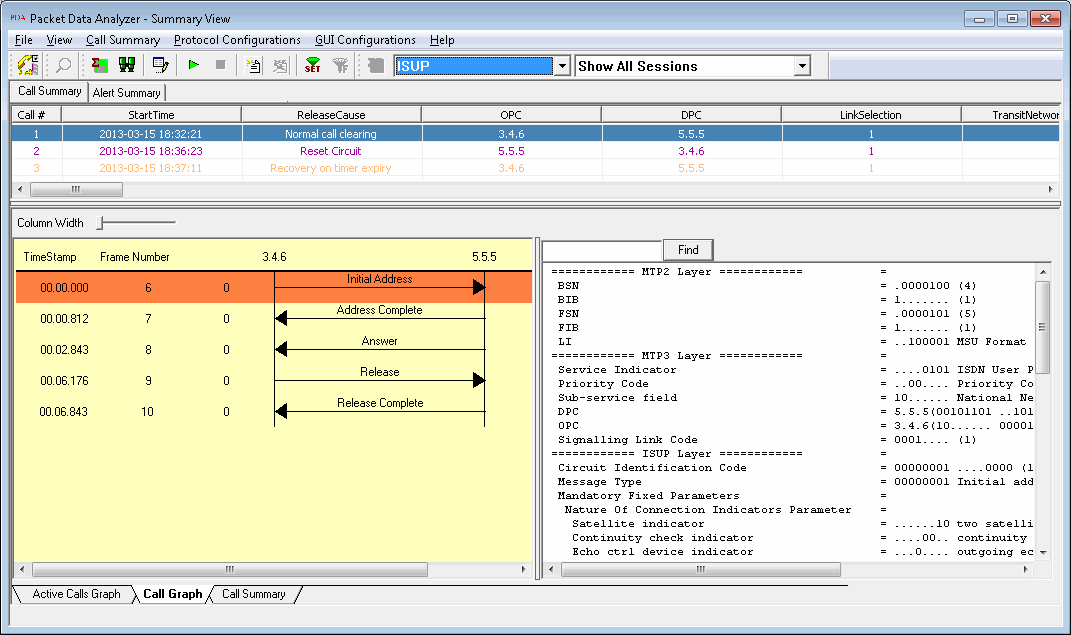Open the Show All Sessions dropdown
1071x635 pixels.
[803, 66]
